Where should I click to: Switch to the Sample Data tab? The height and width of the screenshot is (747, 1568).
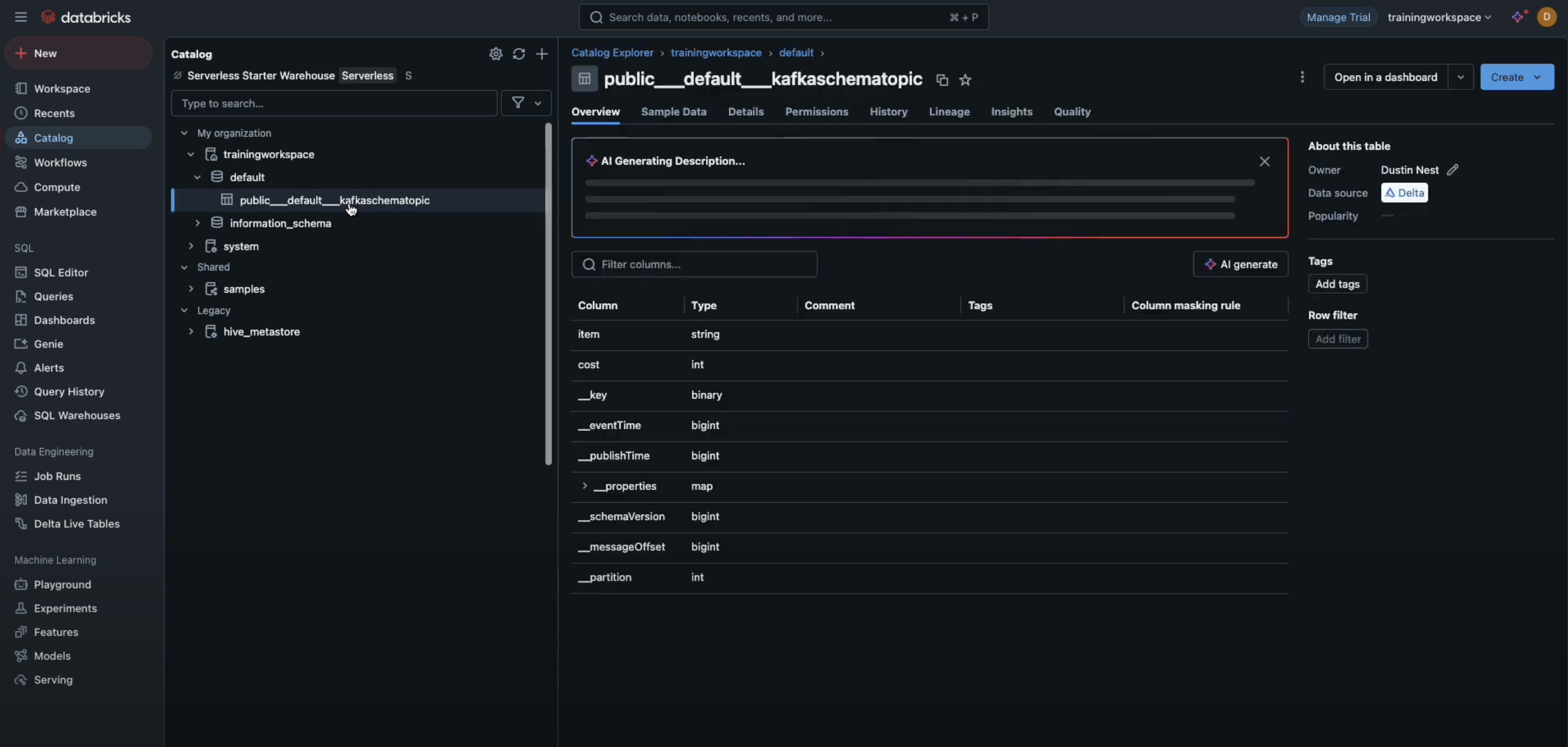point(674,111)
